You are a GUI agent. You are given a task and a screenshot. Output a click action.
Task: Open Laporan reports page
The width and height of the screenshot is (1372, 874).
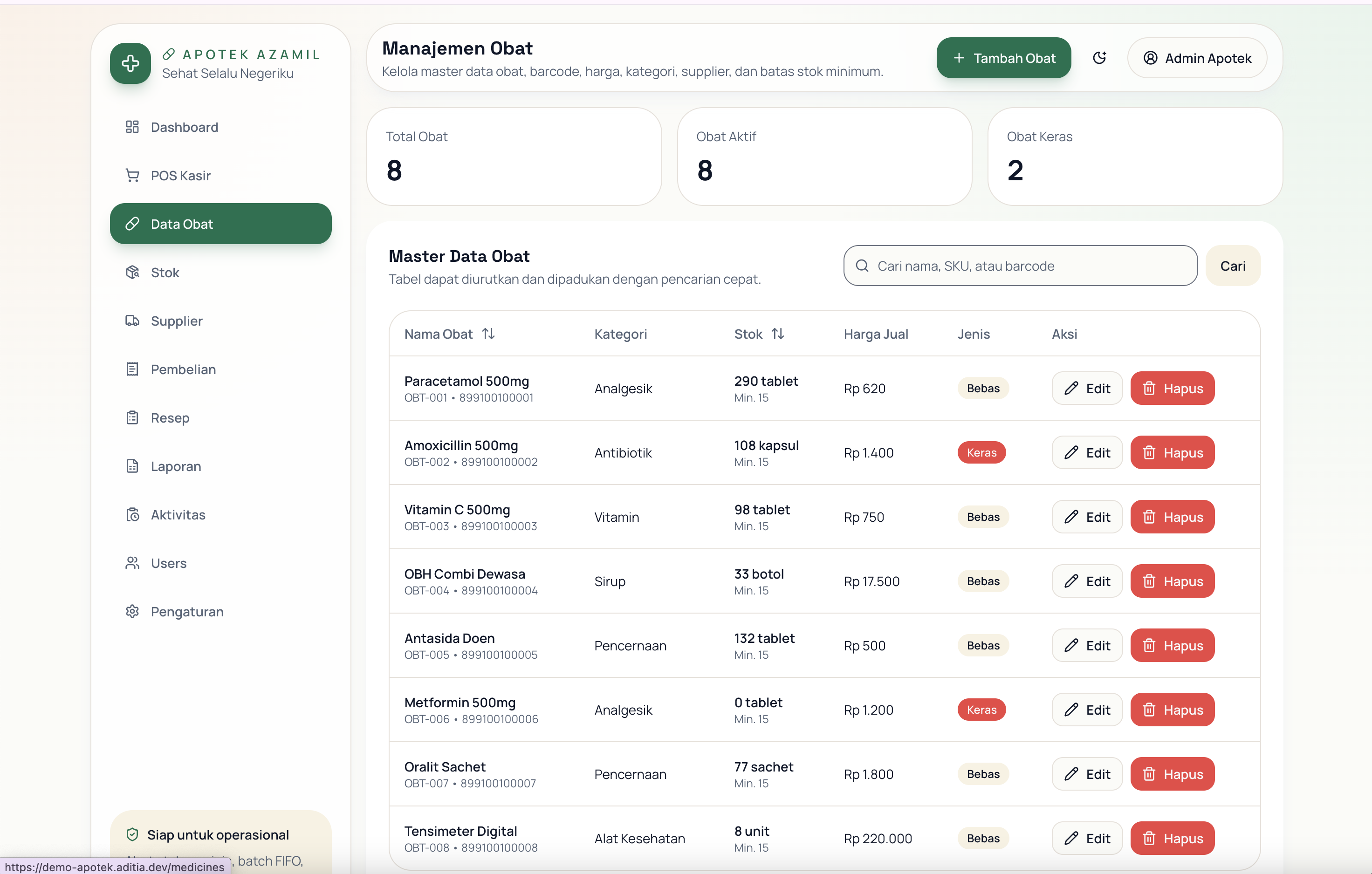pyautogui.click(x=176, y=466)
